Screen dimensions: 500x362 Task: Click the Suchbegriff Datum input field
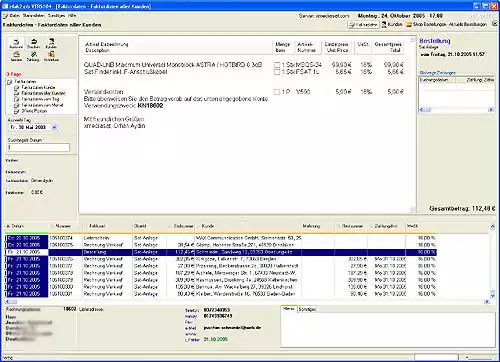pos(39,147)
